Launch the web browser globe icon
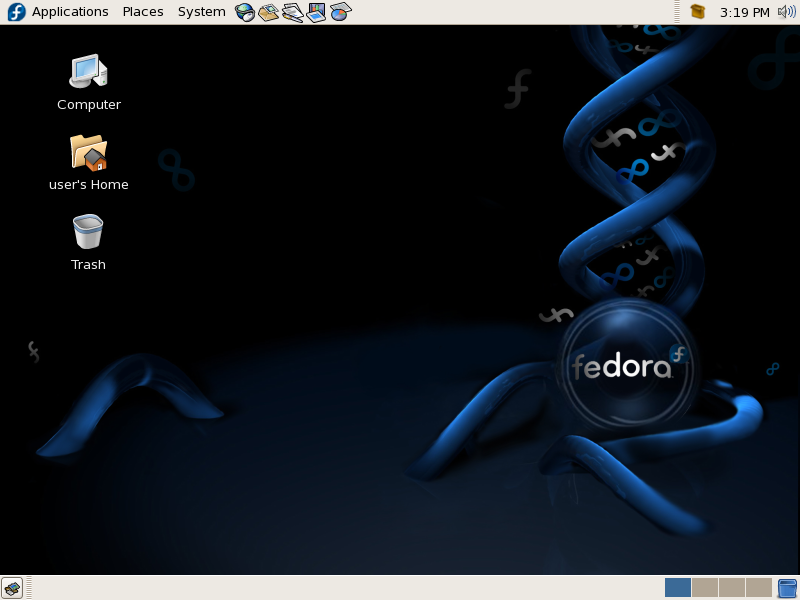Screen dimensions: 800x600 (245, 12)
